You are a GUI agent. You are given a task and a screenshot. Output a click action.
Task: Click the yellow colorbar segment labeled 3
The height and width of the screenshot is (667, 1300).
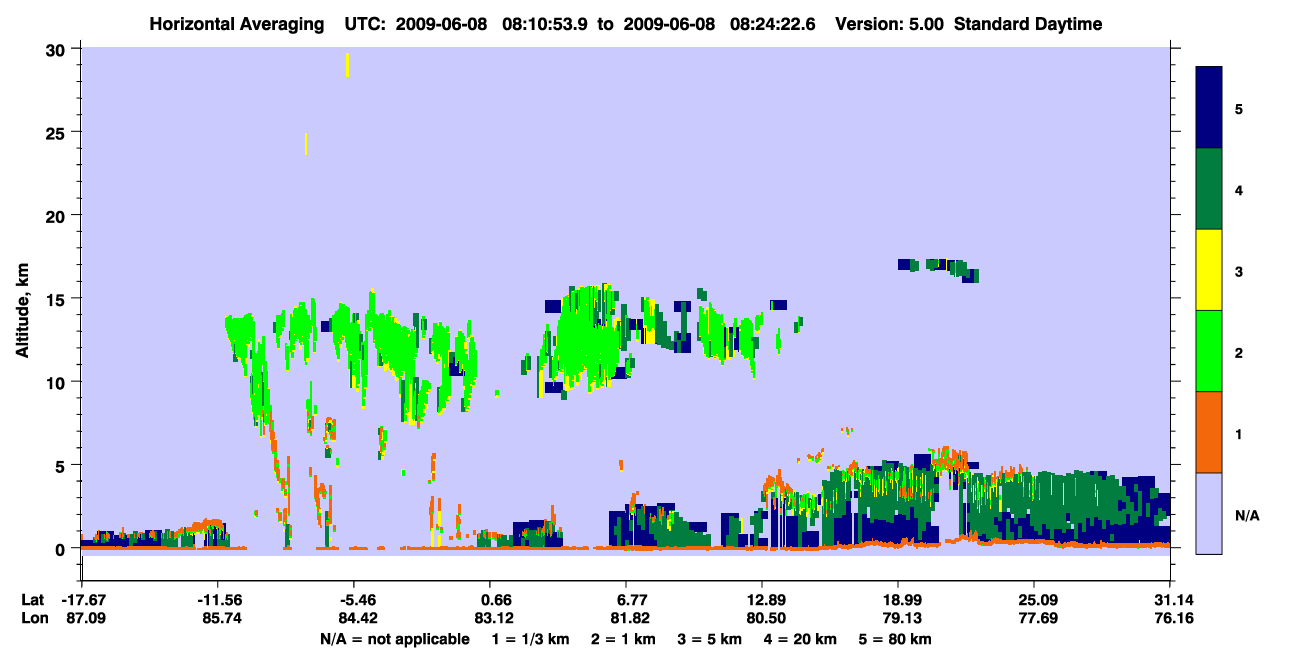[1210, 270]
